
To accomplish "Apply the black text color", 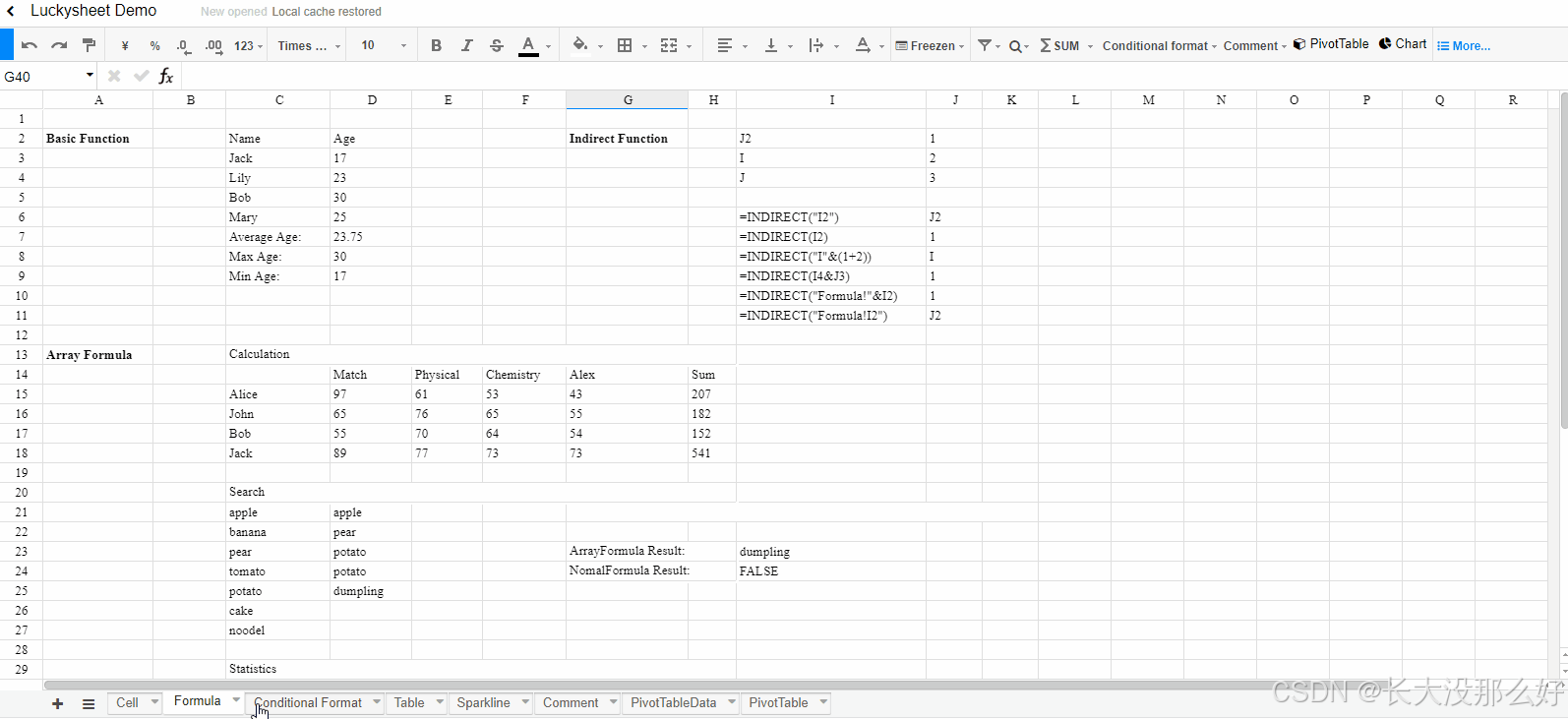I will tap(528, 45).
